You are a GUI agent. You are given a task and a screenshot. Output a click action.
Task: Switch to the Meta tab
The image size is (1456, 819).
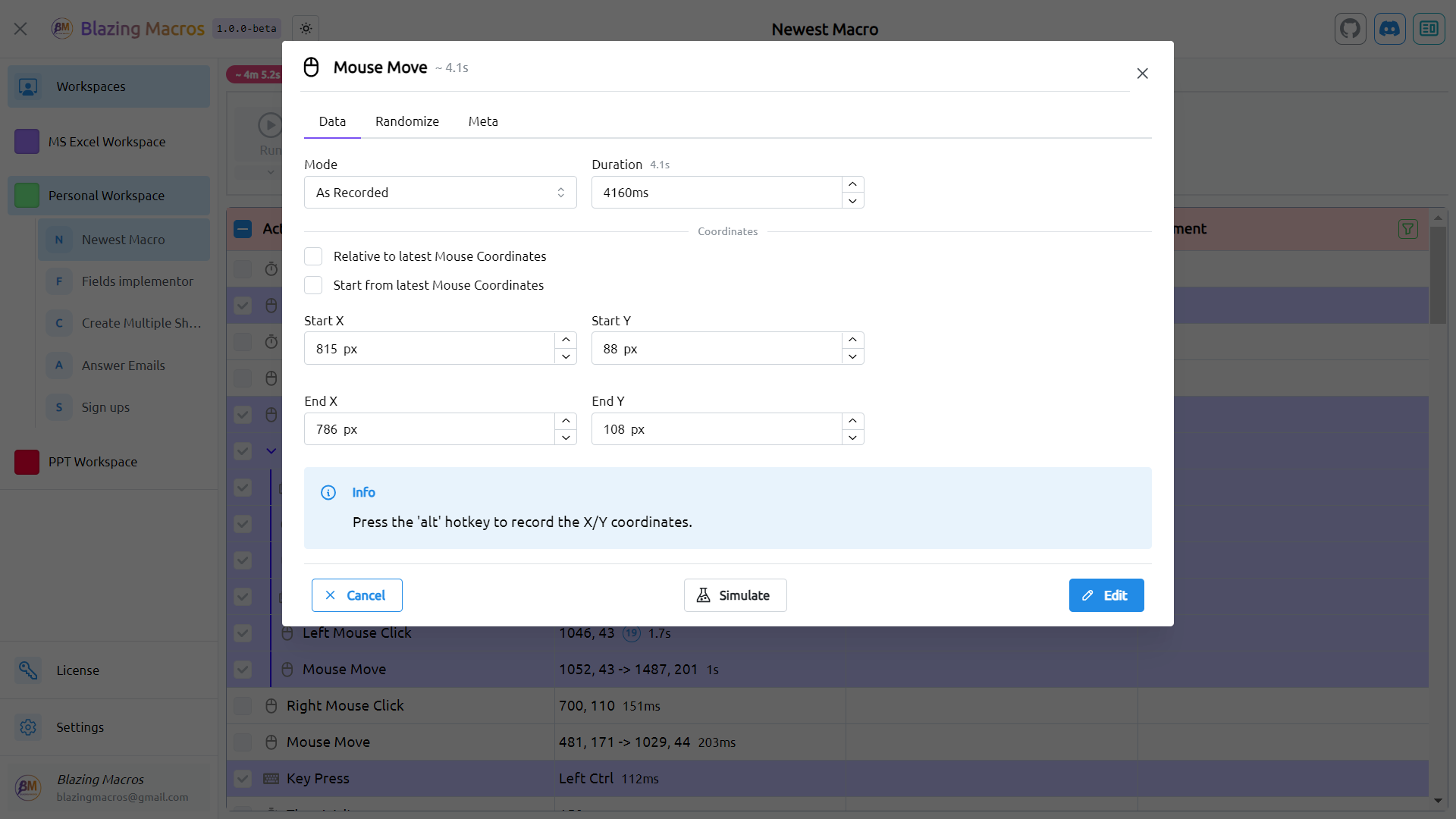point(483,121)
